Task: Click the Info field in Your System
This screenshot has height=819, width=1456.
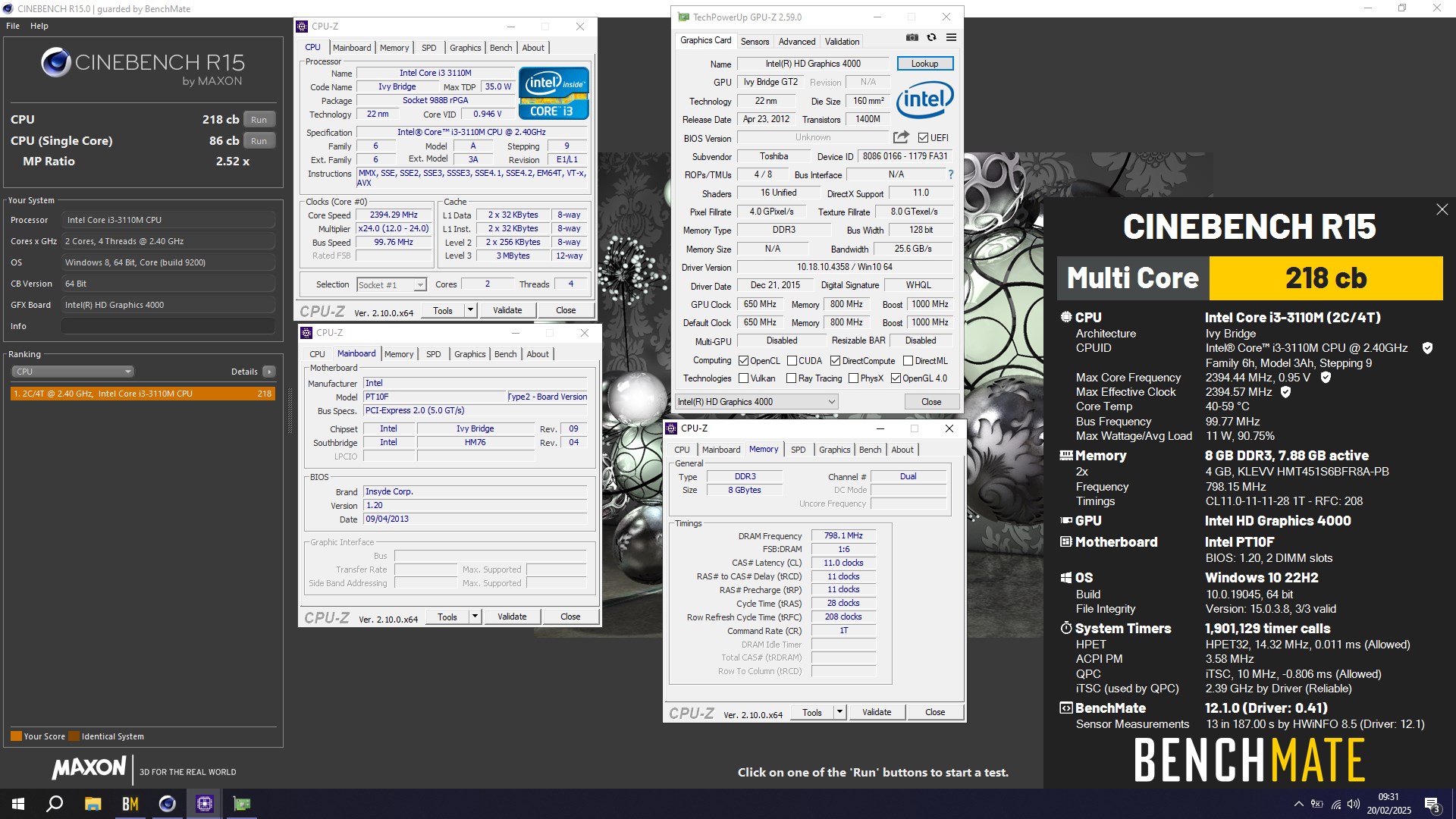Action: (168, 326)
